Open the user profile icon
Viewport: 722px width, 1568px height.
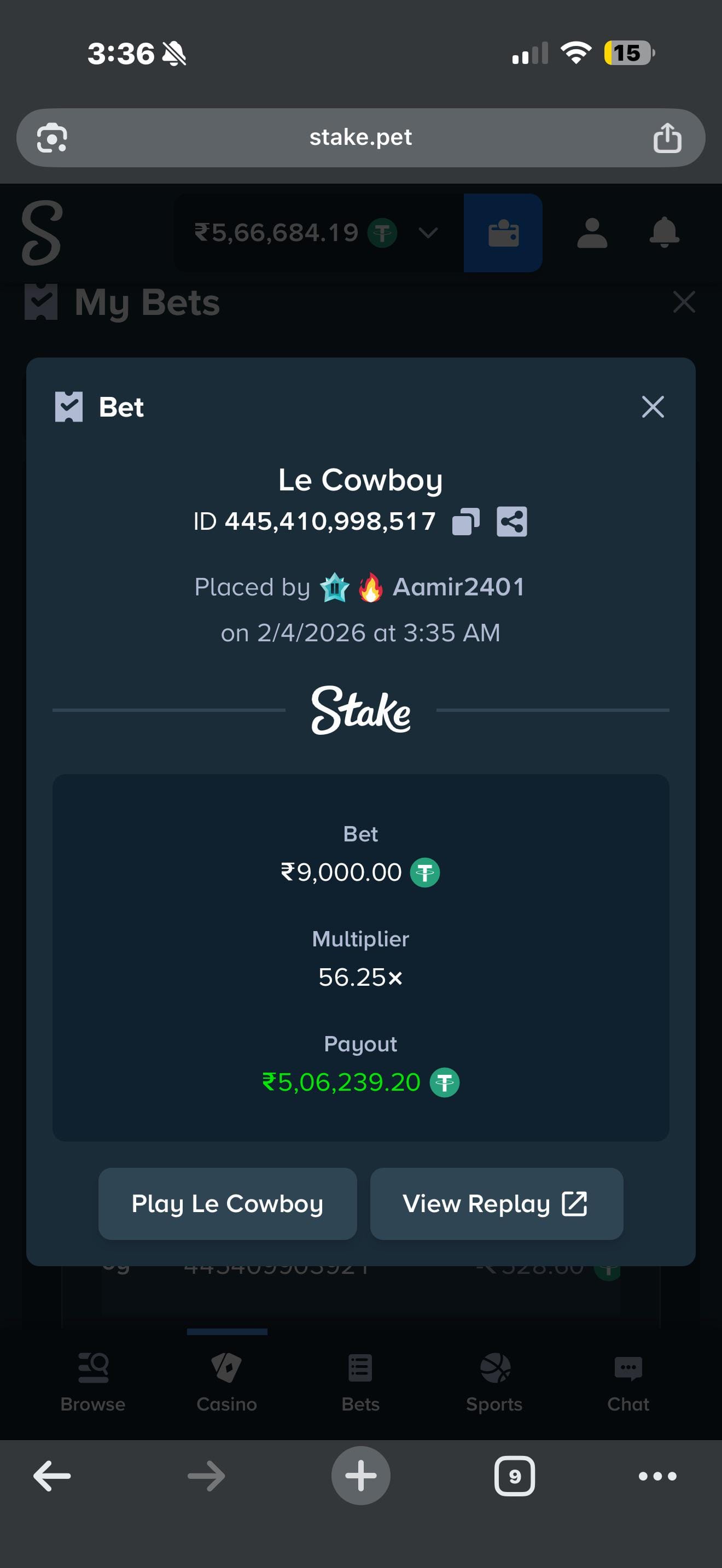[x=592, y=233]
